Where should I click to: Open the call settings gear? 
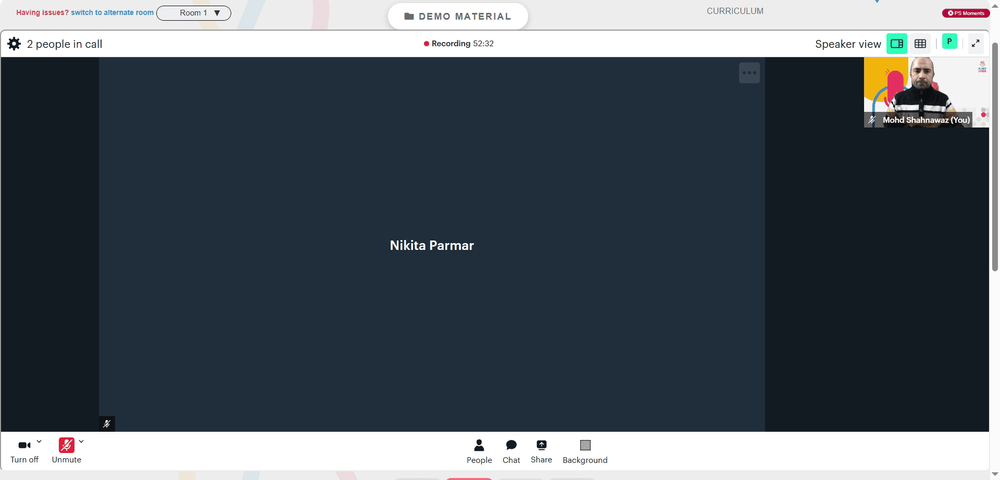click(x=14, y=44)
